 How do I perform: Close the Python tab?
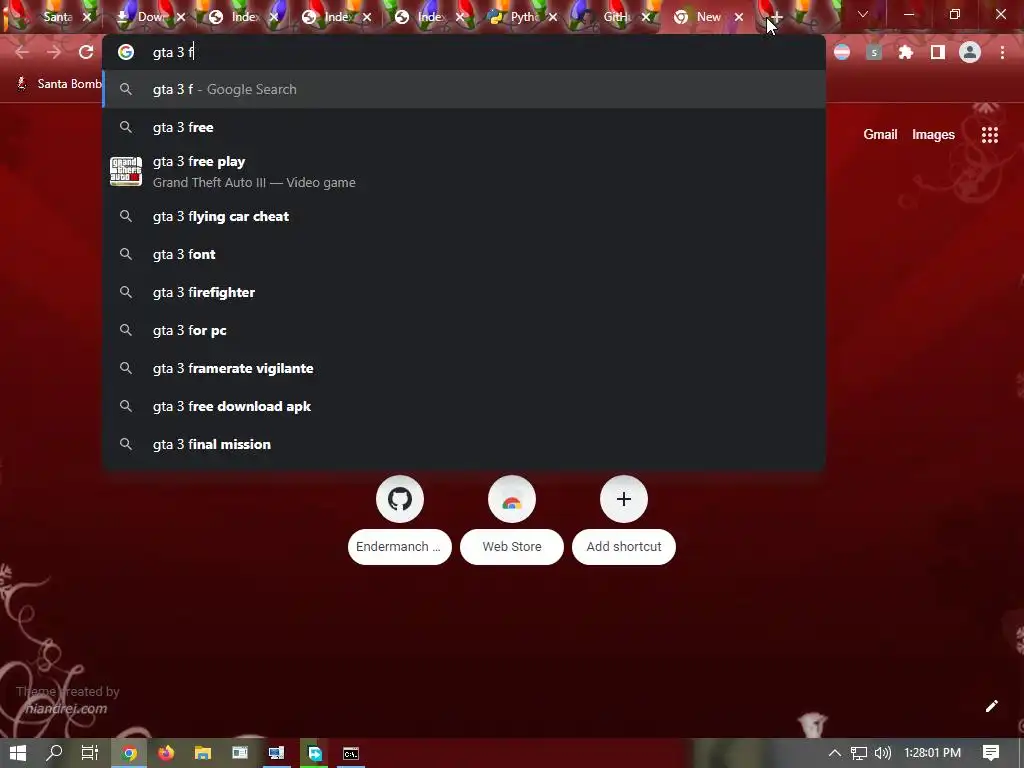[553, 17]
